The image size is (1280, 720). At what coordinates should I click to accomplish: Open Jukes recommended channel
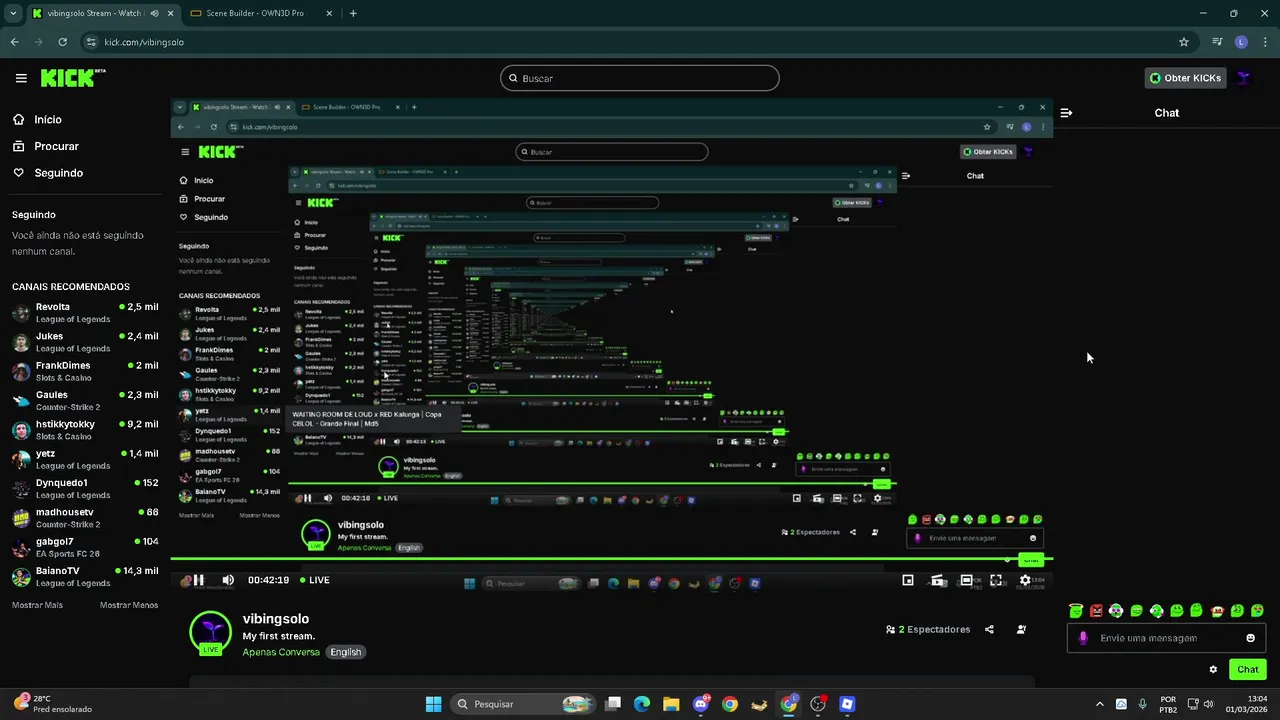click(x=85, y=342)
